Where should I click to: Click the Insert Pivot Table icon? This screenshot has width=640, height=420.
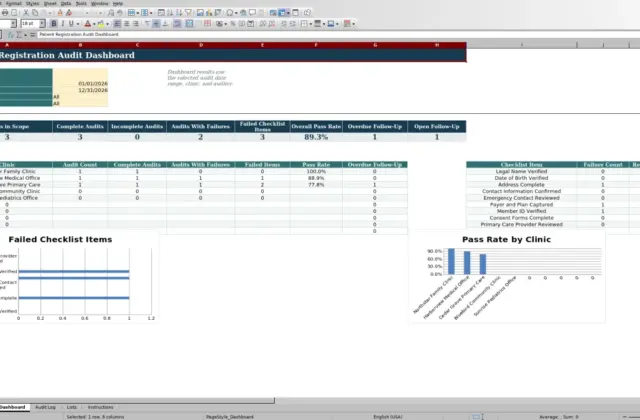(218, 13)
